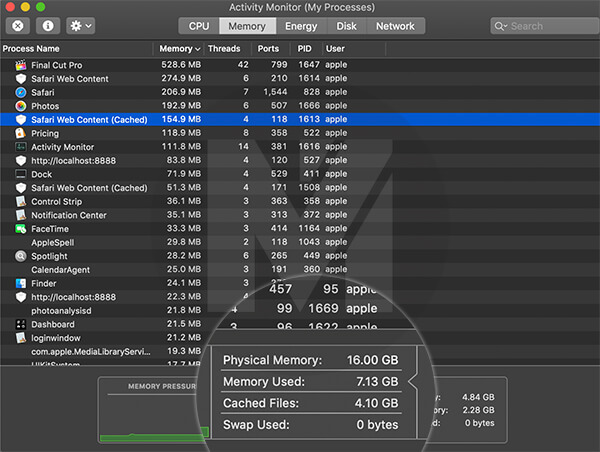
Task: Click the 528.6 MB memory value
Action: coord(181,64)
